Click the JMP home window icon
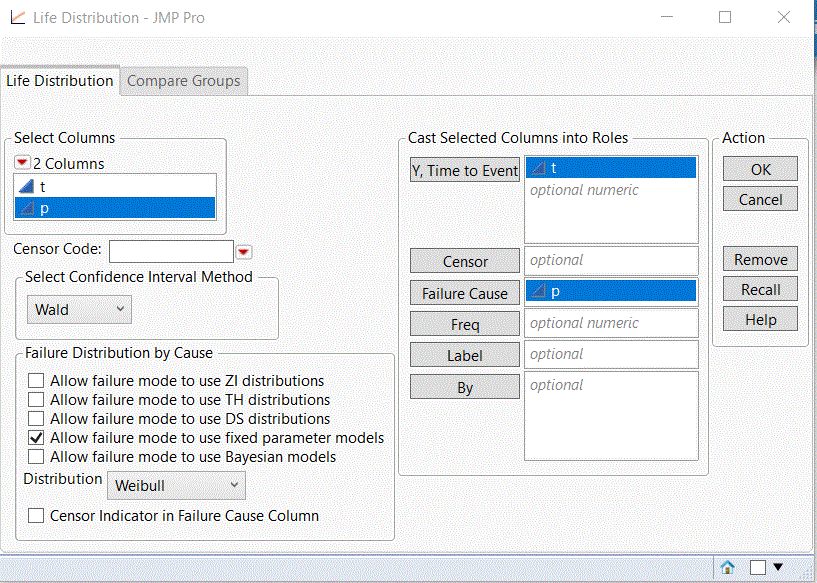Screen dimensions: 817x583 728,568
